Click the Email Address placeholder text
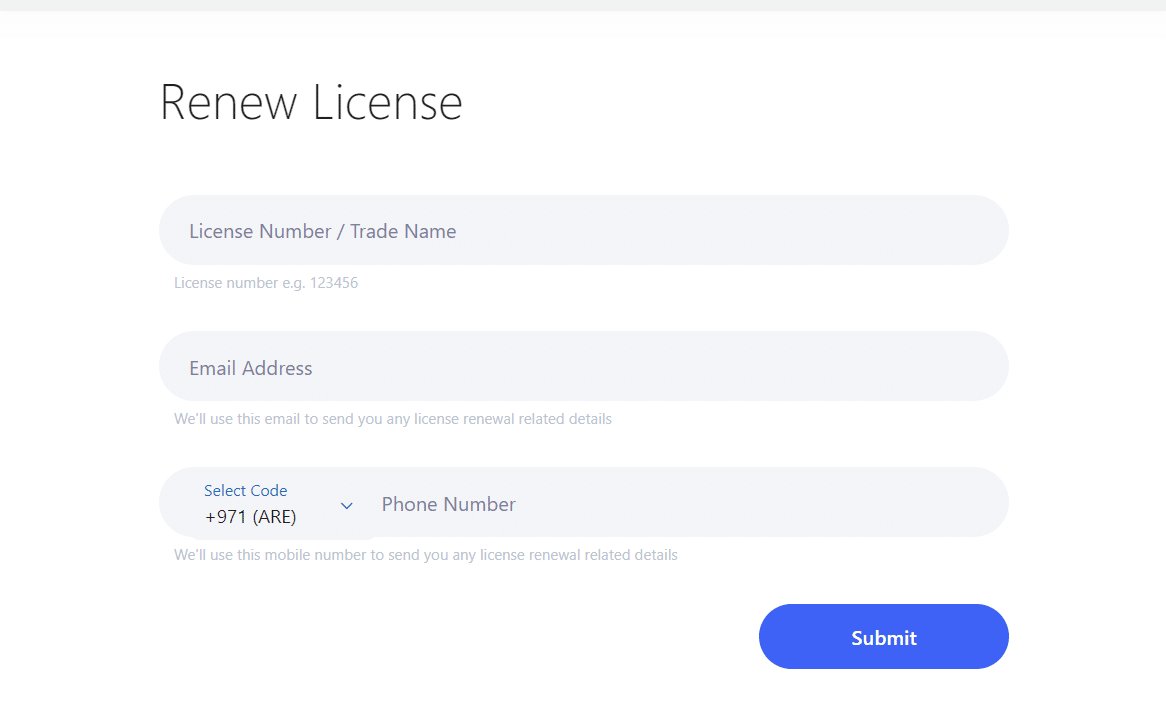 pyautogui.click(x=251, y=367)
